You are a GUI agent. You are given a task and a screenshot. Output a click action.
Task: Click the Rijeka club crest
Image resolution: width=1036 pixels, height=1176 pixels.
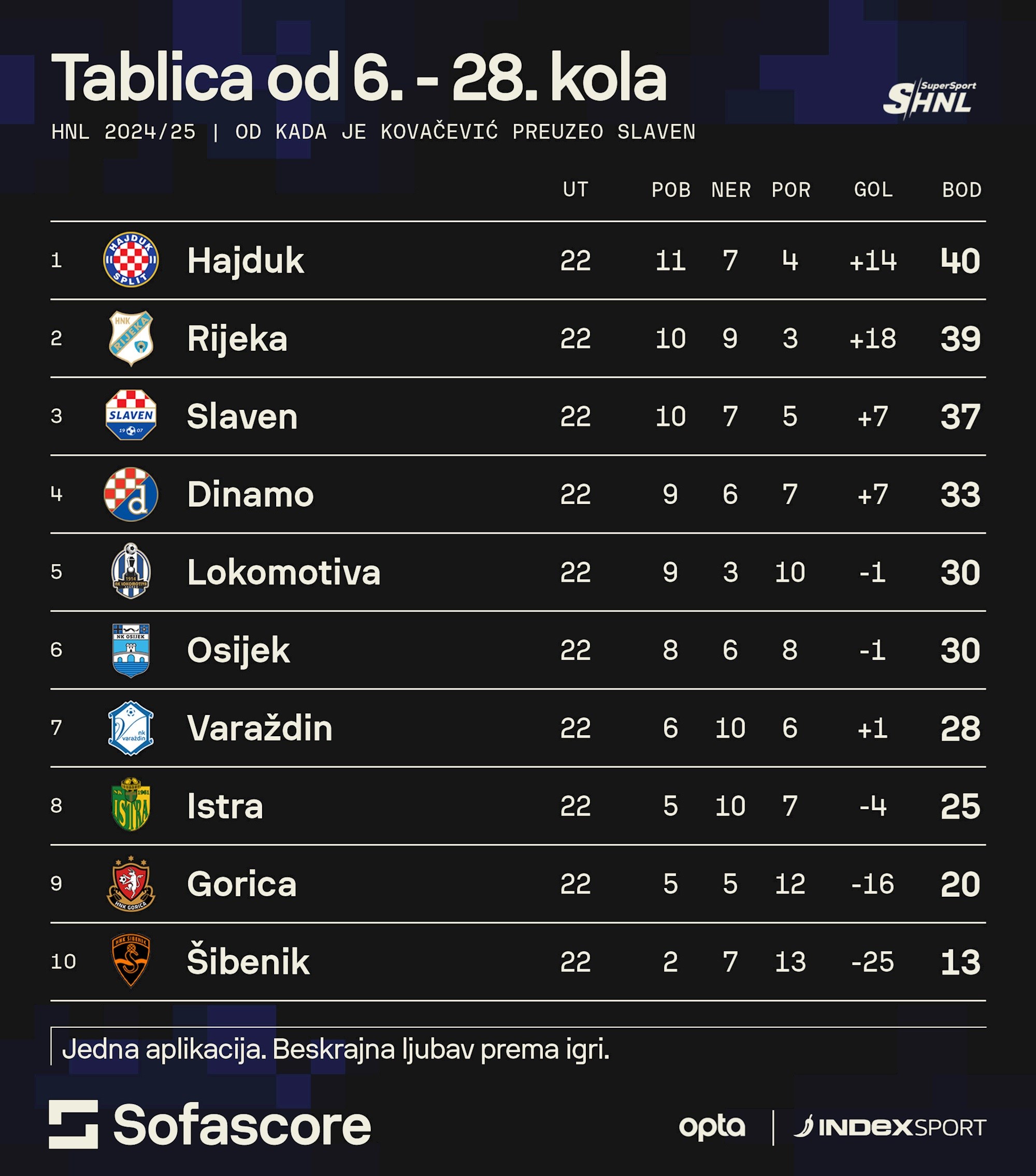point(131,338)
